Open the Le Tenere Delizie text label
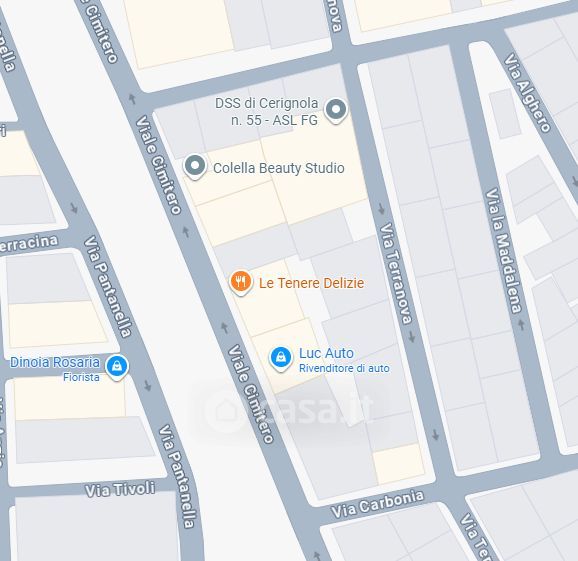The image size is (578, 561). point(311,283)
